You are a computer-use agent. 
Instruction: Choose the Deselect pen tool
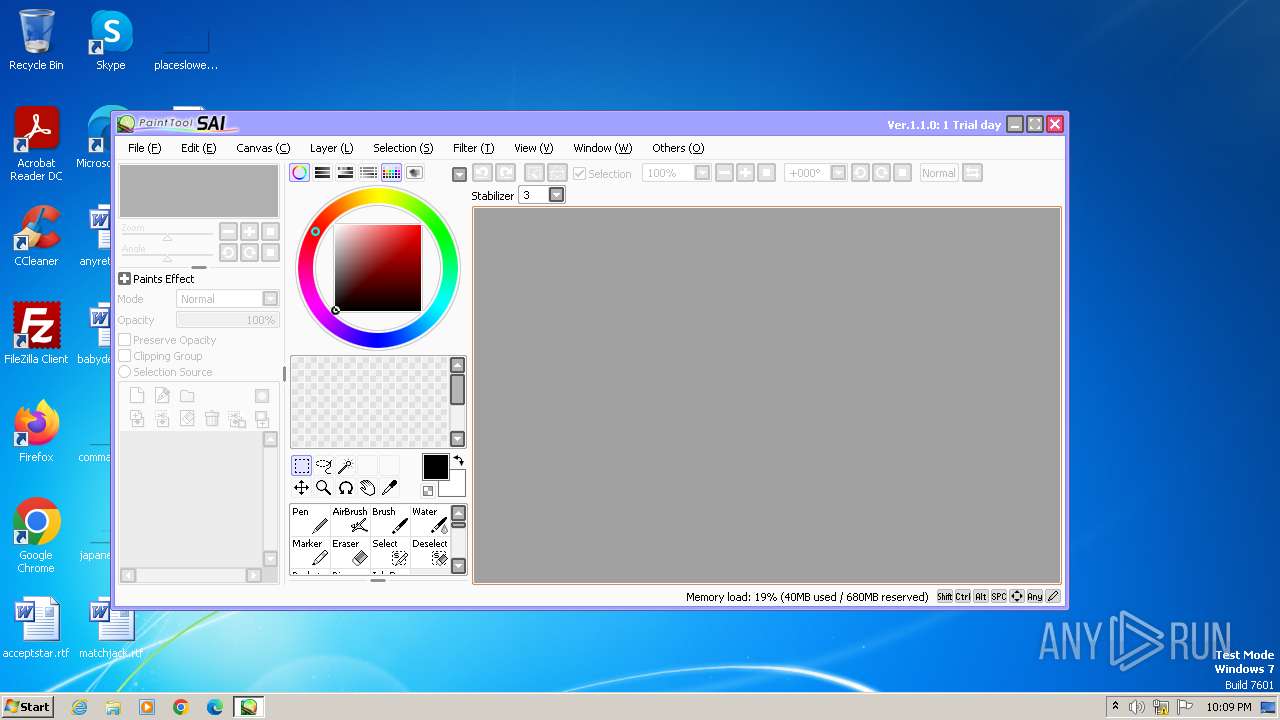click(430, 552)
